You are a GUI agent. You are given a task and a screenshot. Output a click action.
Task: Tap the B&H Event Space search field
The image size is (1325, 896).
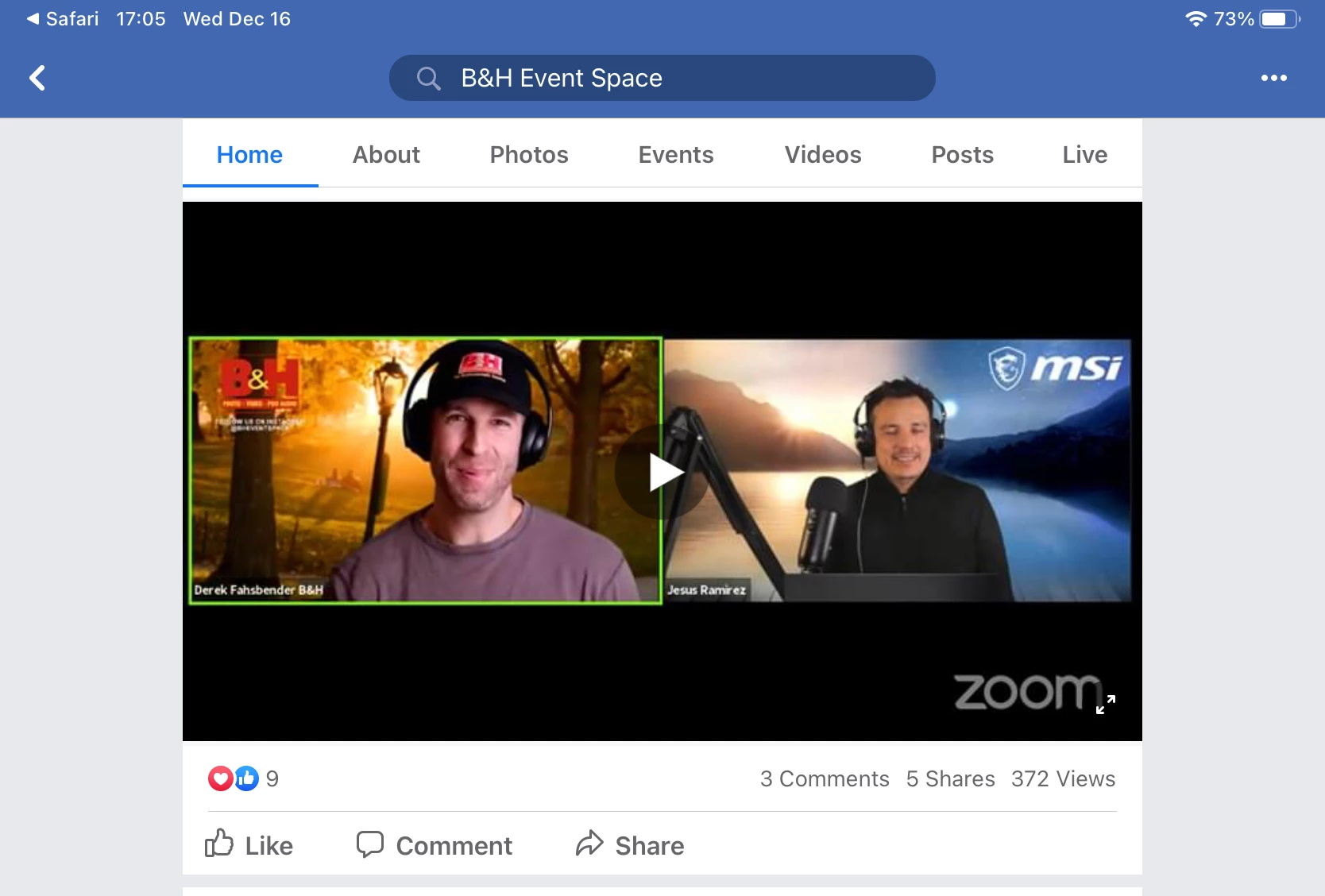(662, 78)
